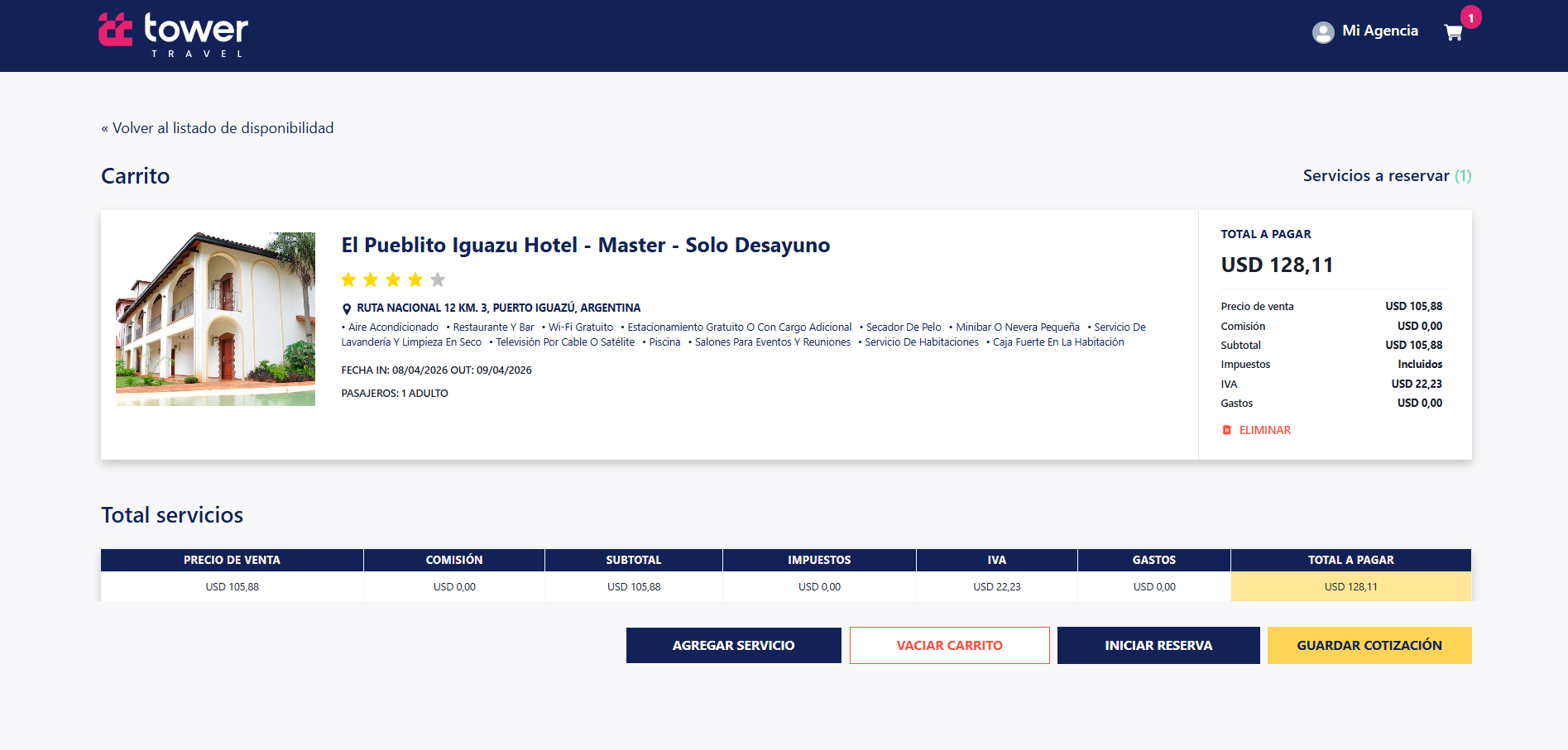The height and width of the screenshot is (750, 1568).
Task: Click the first yellow rating star
Action: tap(348, 280)
